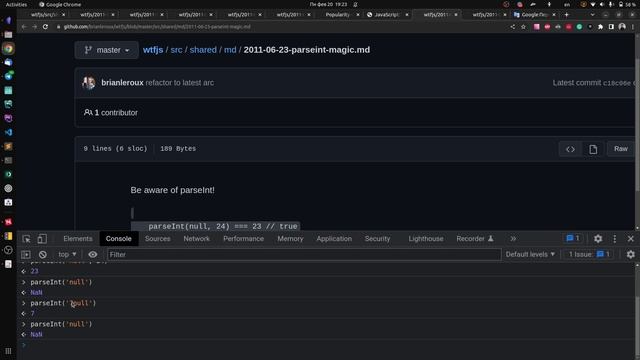640x360 pixels.
Task: Select the console output value 23
Action: click(34, 271)
